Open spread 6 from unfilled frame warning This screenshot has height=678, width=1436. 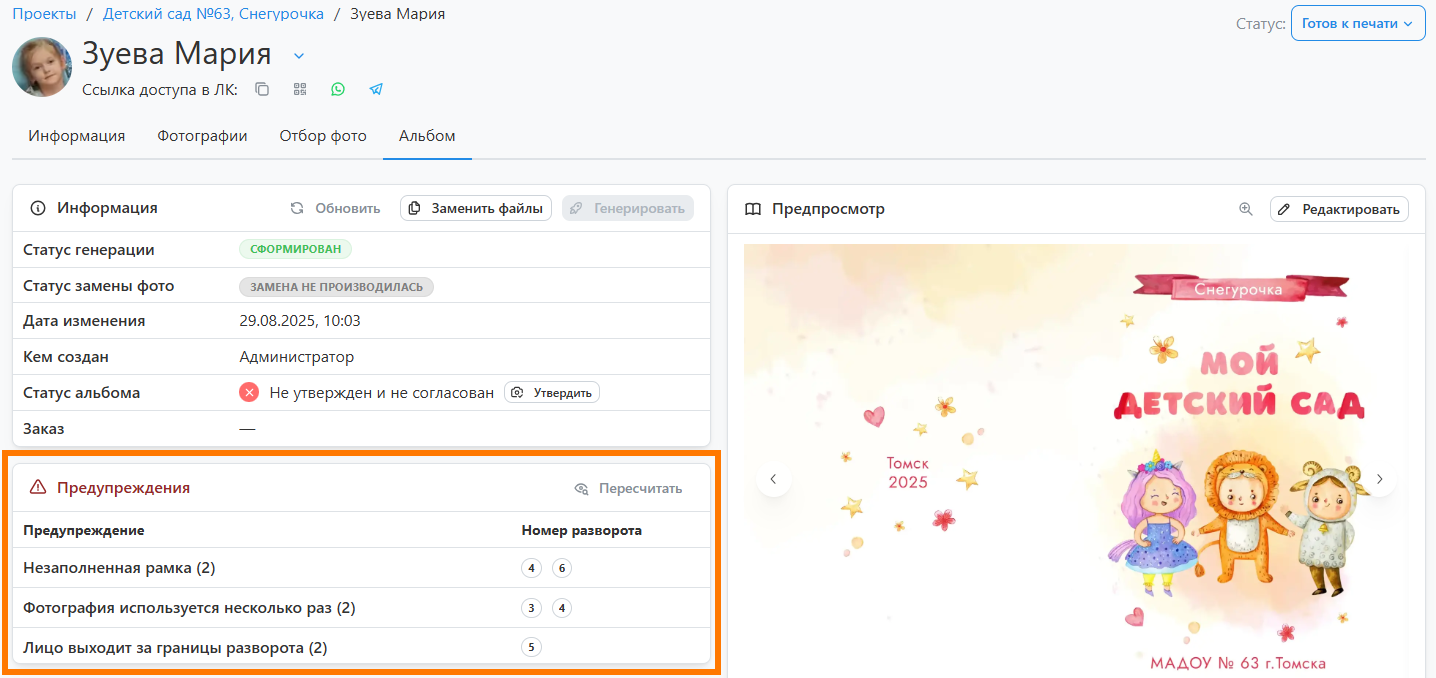tap(562, 568)
